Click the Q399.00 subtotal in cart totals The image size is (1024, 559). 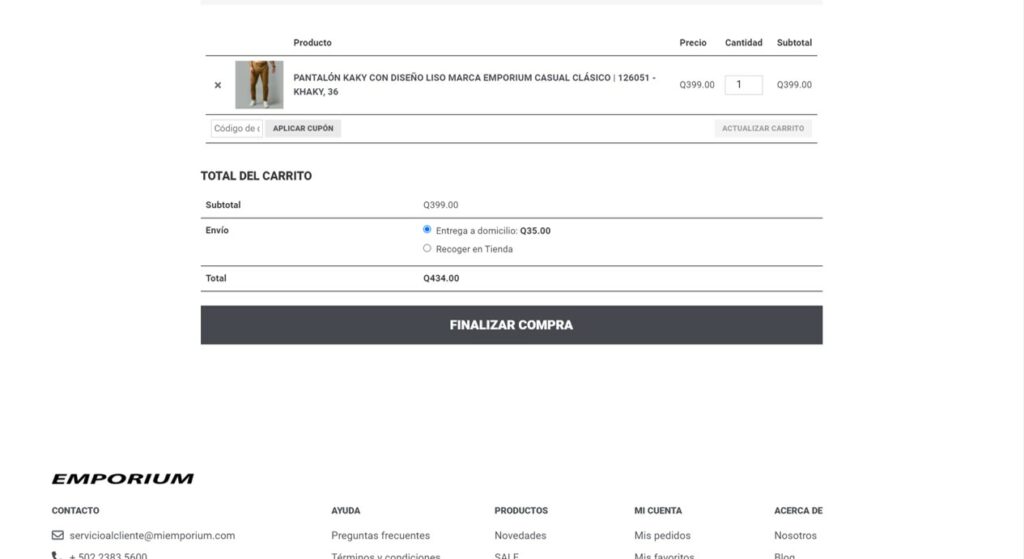pyautogui.click(x=441, y=205)
